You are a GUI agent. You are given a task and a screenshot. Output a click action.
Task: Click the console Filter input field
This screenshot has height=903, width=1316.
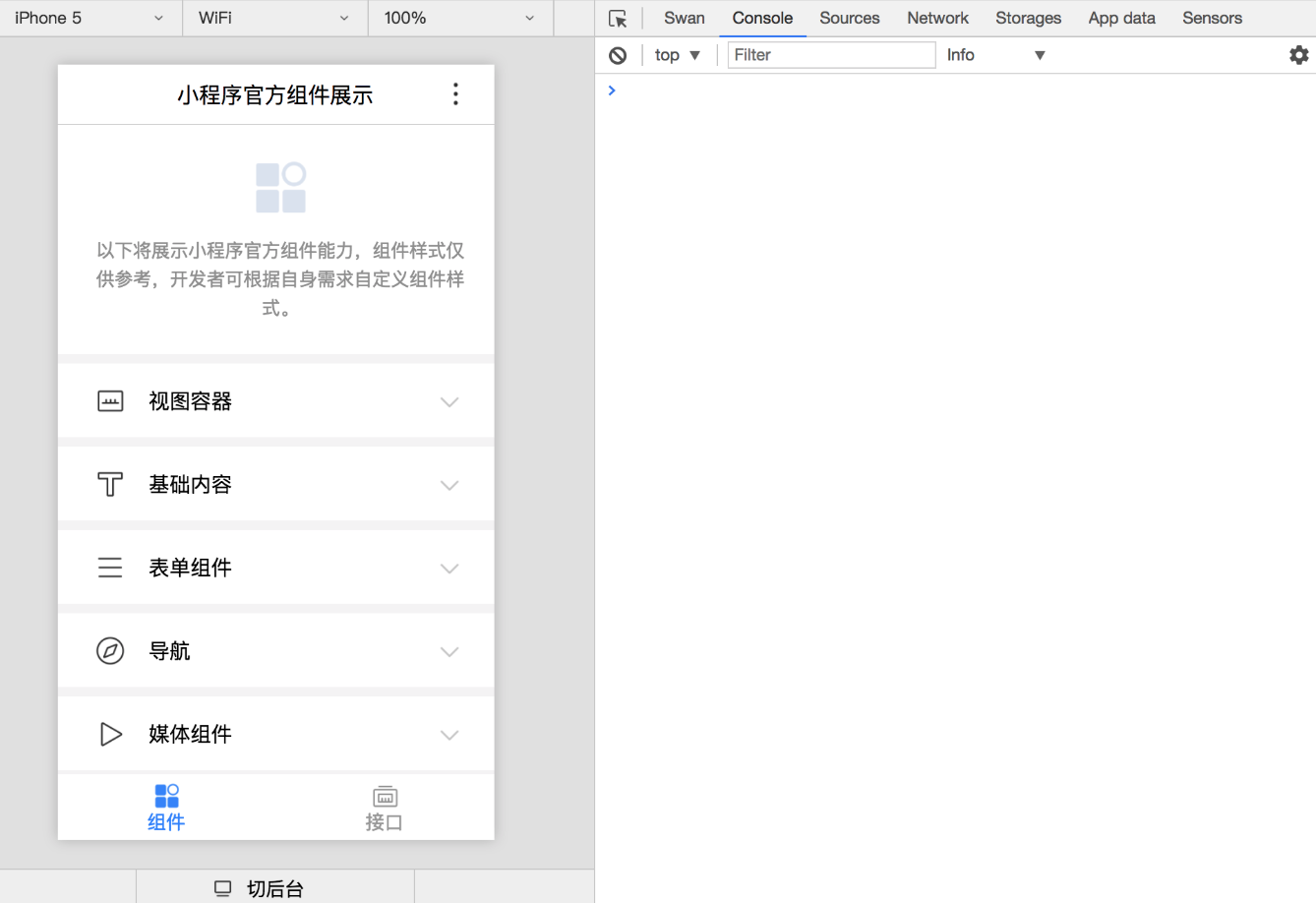click(x=831, y=55)
